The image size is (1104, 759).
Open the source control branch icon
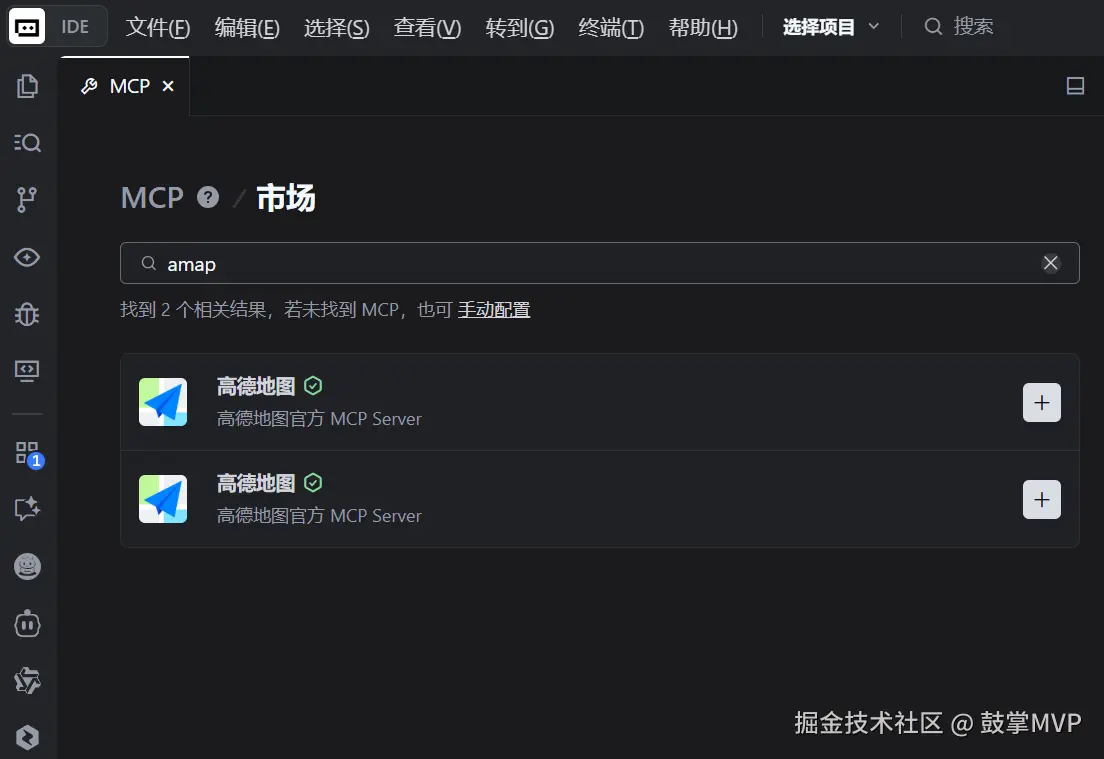pyautogui.click(x=27, y=200)
